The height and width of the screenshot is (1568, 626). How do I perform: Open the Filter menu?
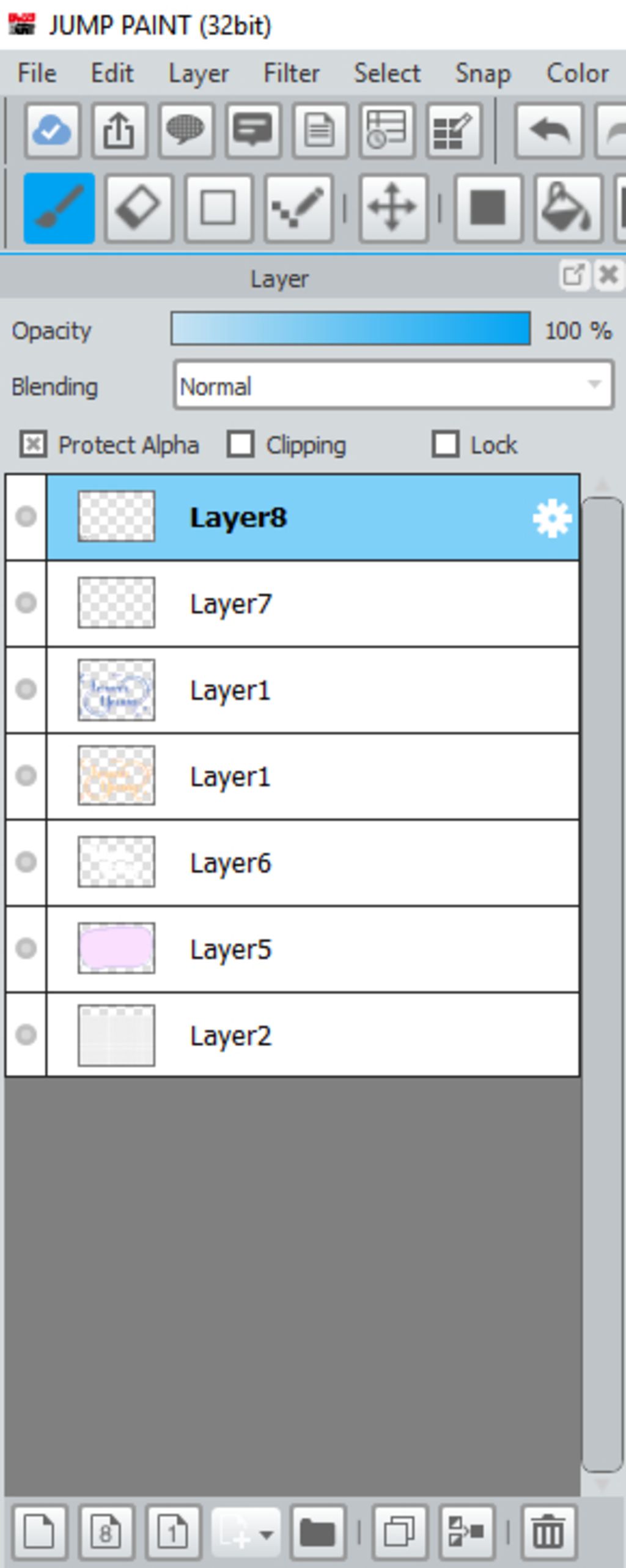(x=291, y=73)
